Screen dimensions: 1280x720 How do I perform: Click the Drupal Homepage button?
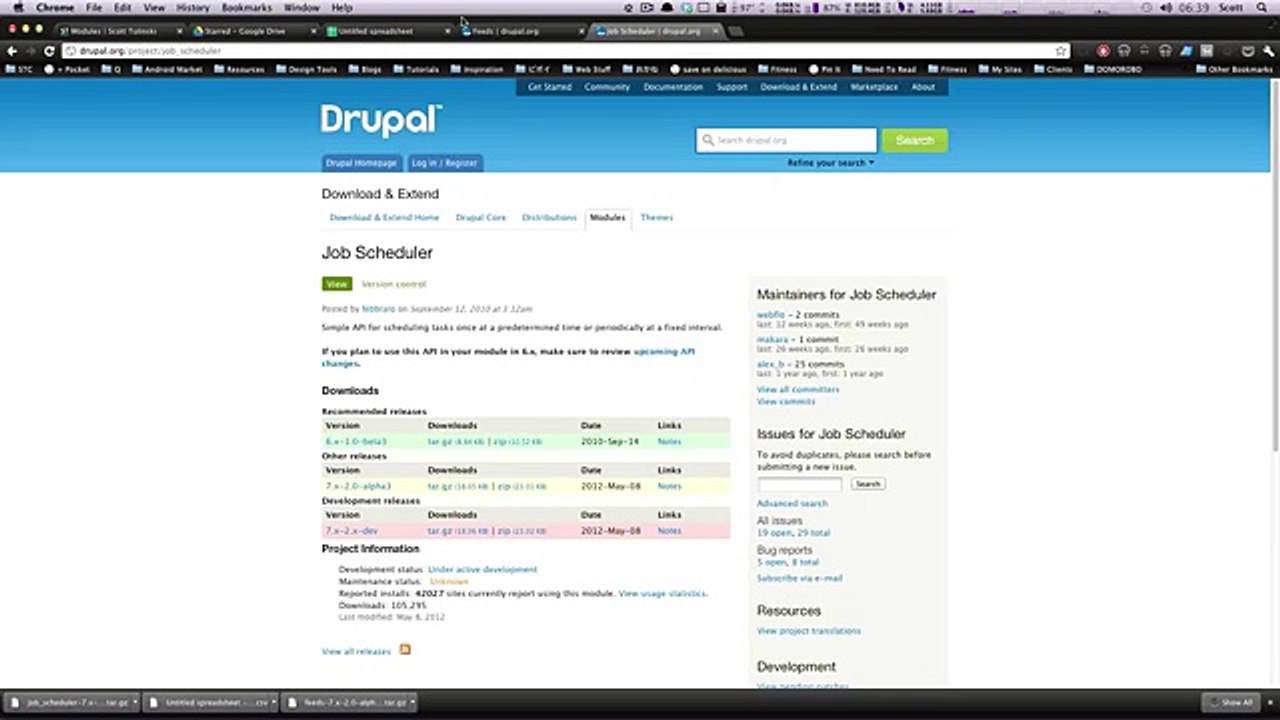click(361, 163)
